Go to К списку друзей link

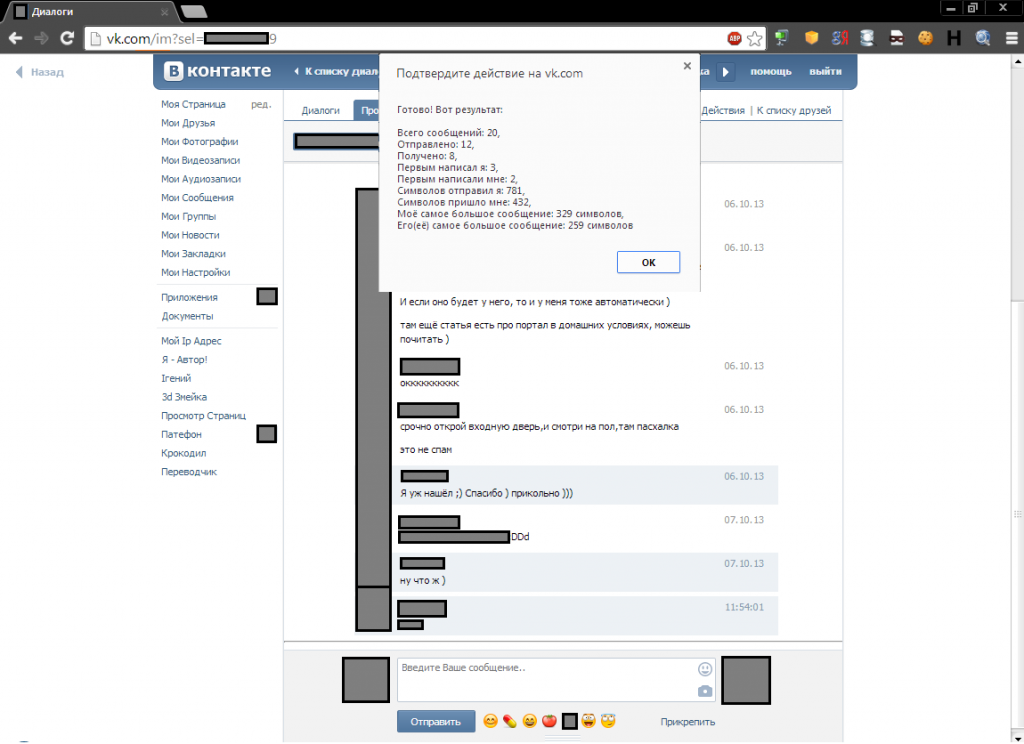pos(793,110)
